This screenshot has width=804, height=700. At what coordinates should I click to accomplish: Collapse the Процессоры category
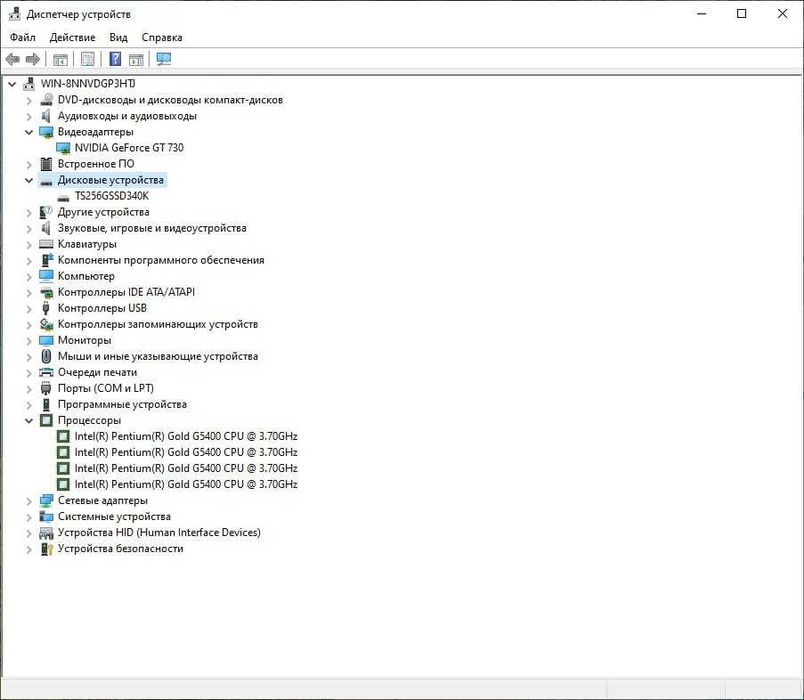click(29, 421)
